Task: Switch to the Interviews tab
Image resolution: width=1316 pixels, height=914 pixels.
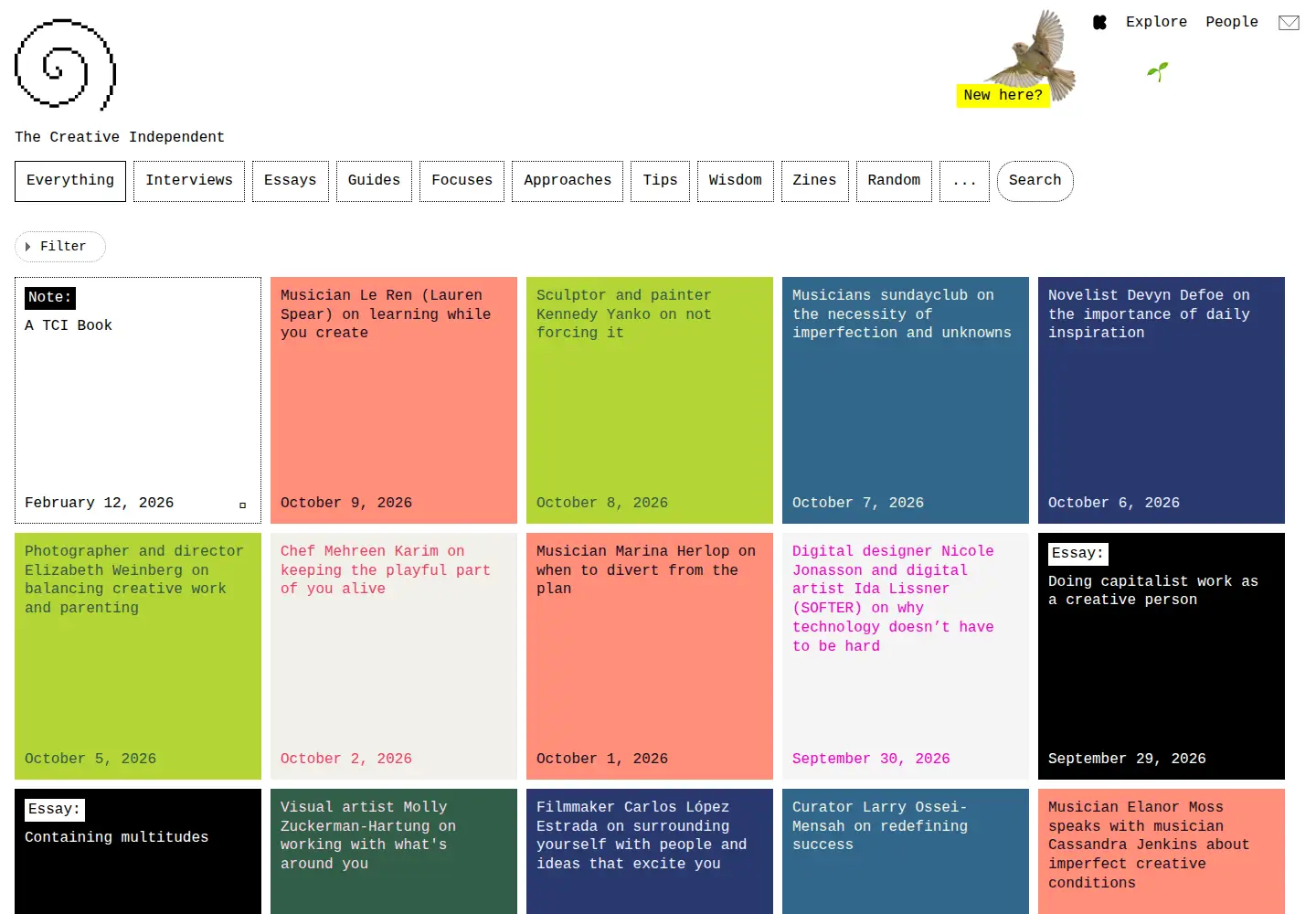Action: coord(189,181)
